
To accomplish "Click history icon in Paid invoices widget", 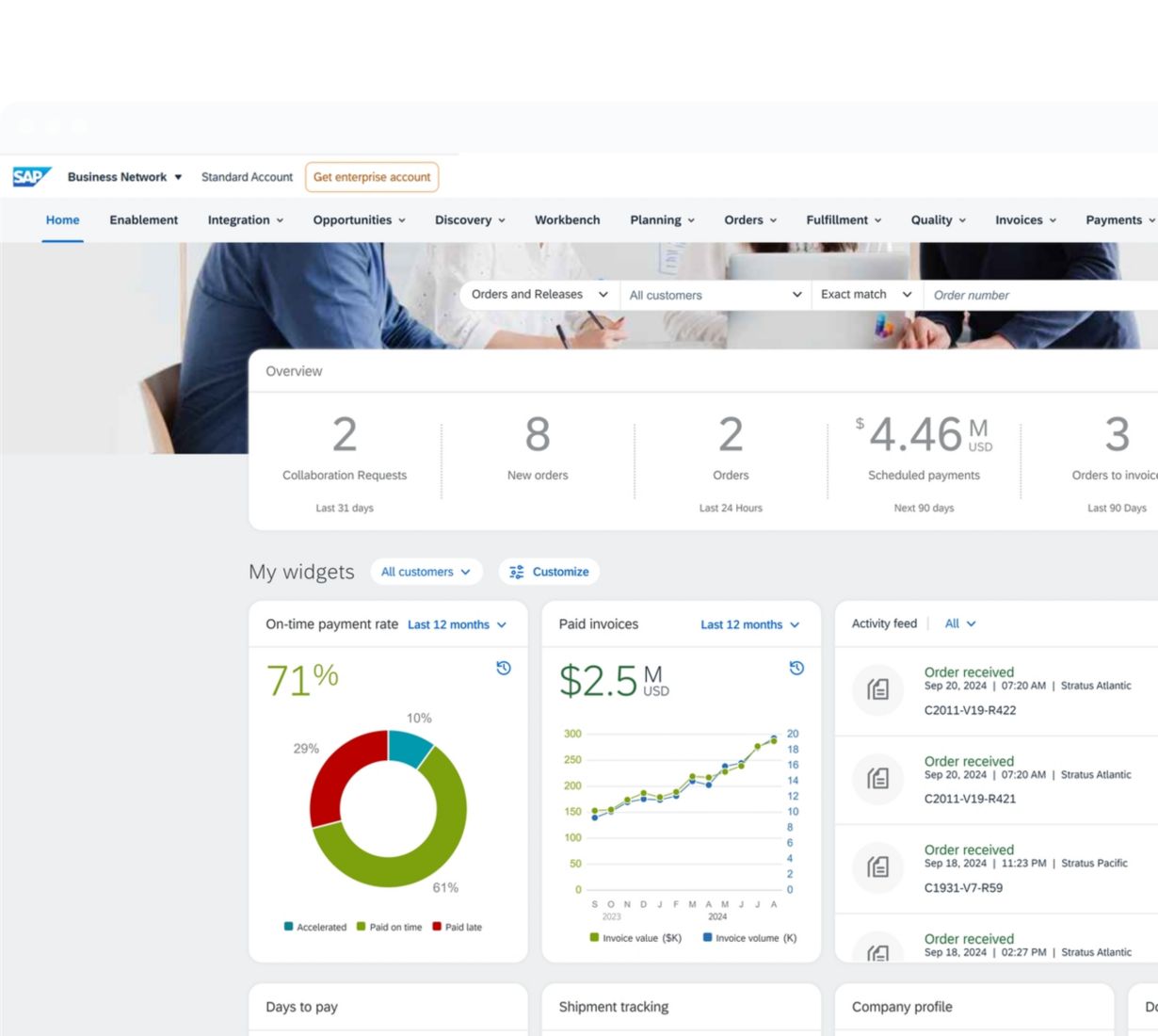I will coord(796,668).
